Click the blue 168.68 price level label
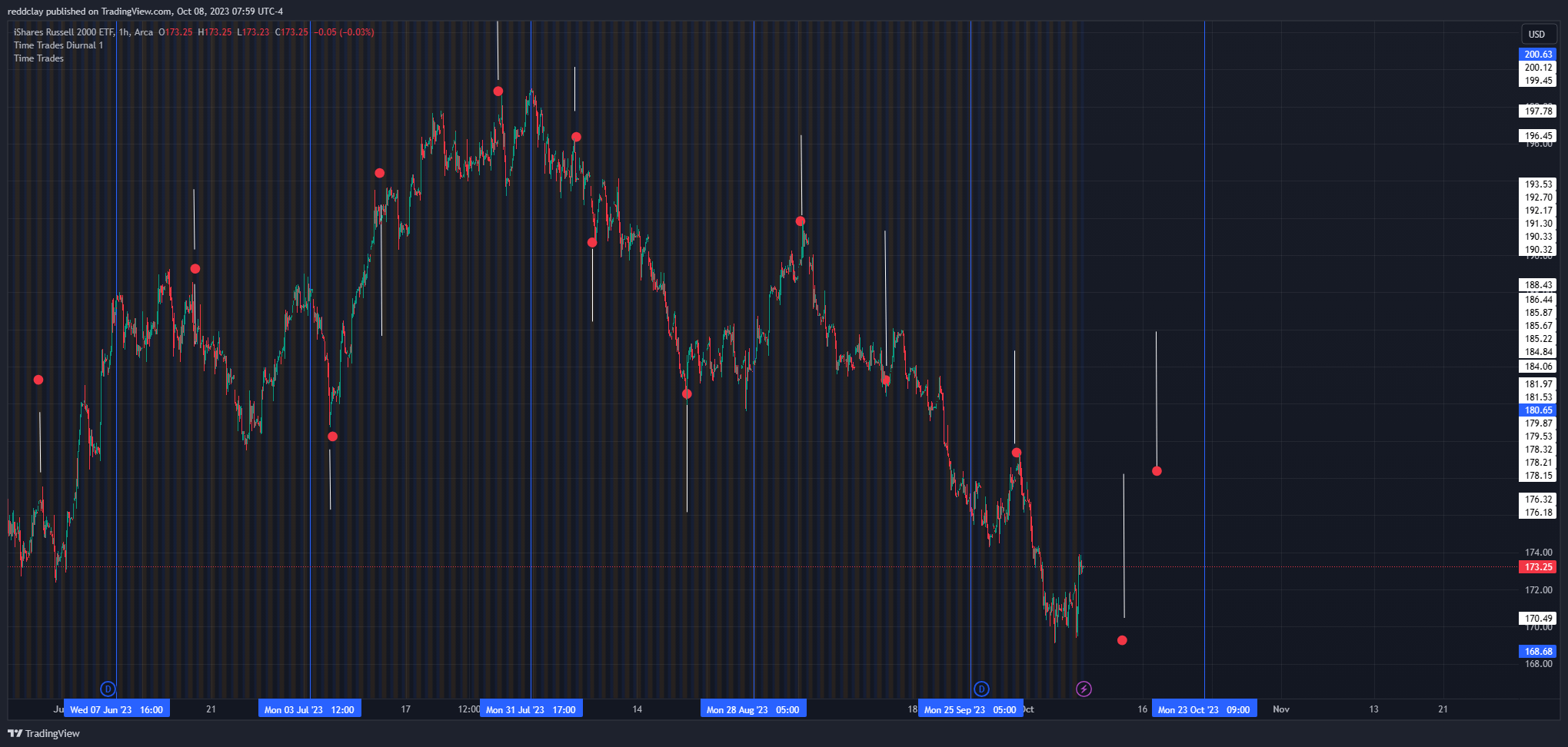This screenshot has width=1568, height=747. [x=1537, y=651]
